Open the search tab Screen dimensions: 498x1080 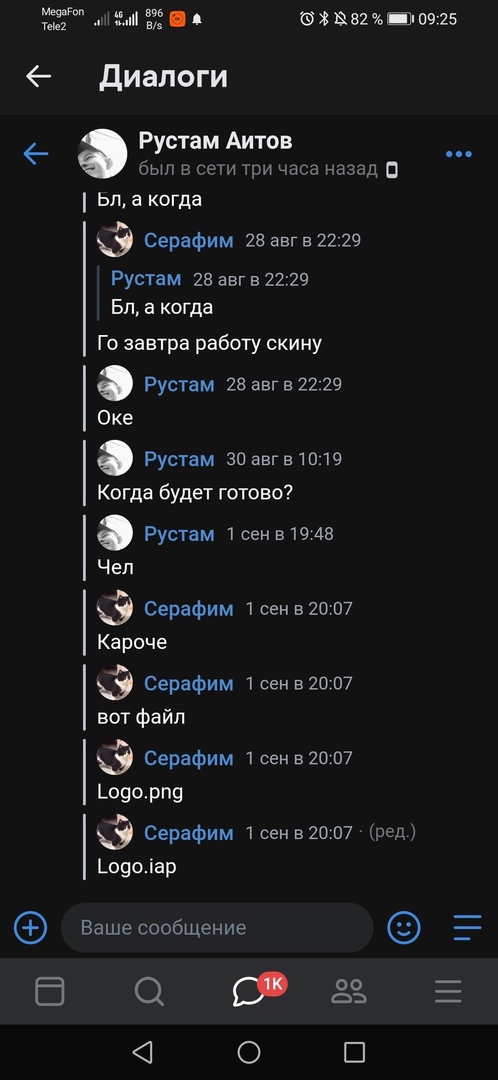coord(149,992)
